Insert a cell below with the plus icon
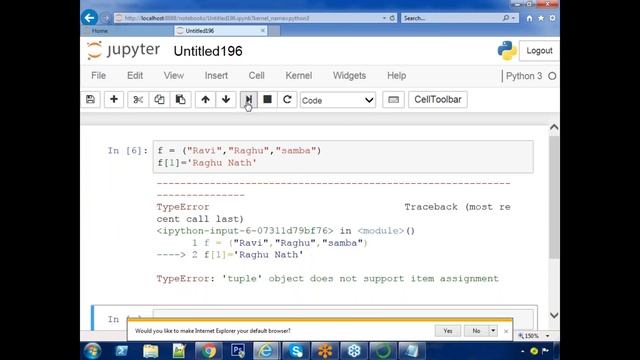Viewport: 640px width, 360px height. tap(114, 100)
